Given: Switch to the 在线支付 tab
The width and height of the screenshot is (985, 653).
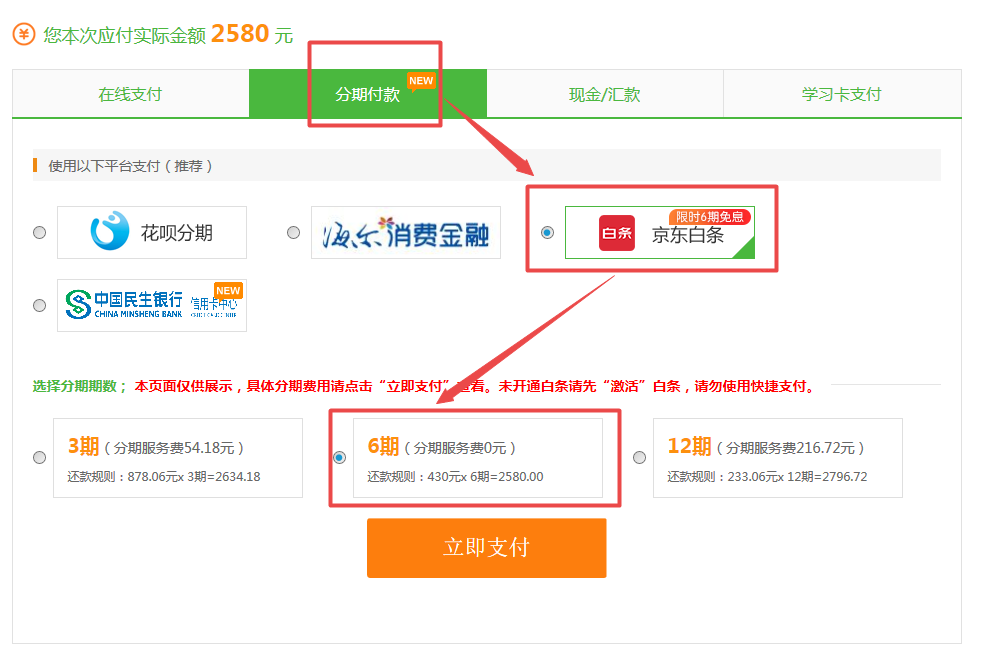Looking at the screenshot, I should (x=130, y=95).
